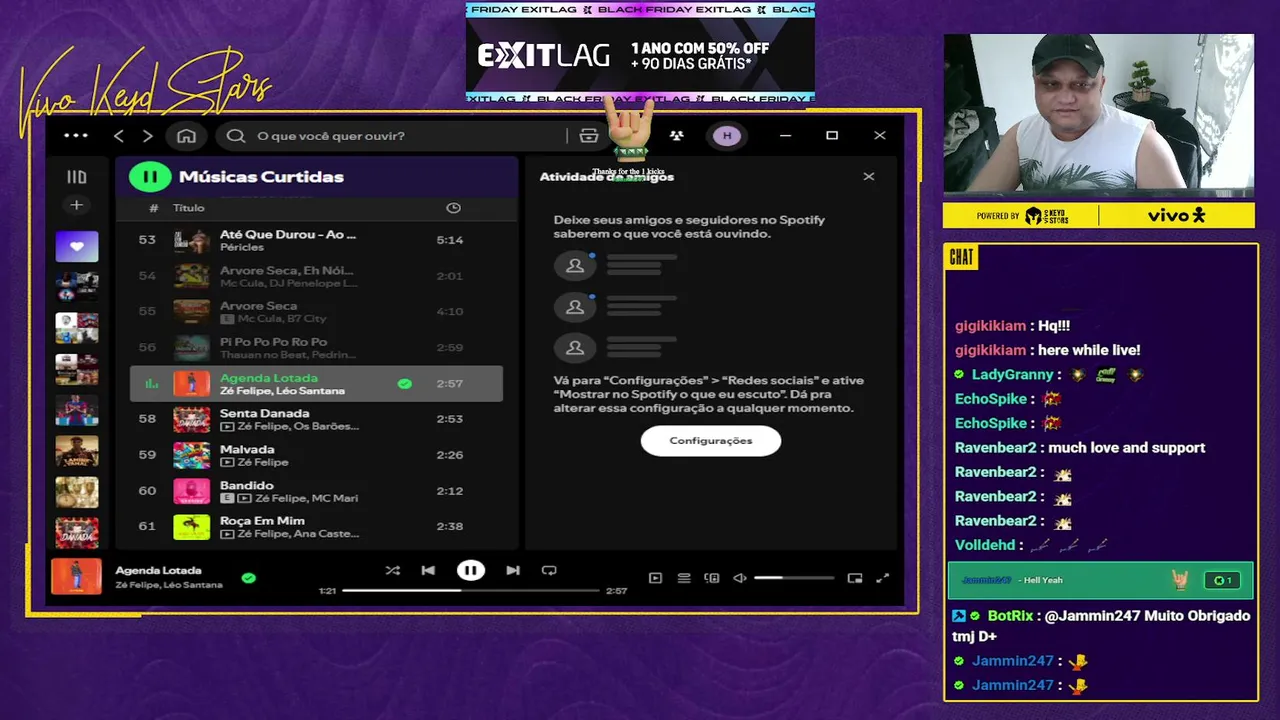Close the 'Atividade de amigos' panel

coord(869,176)
